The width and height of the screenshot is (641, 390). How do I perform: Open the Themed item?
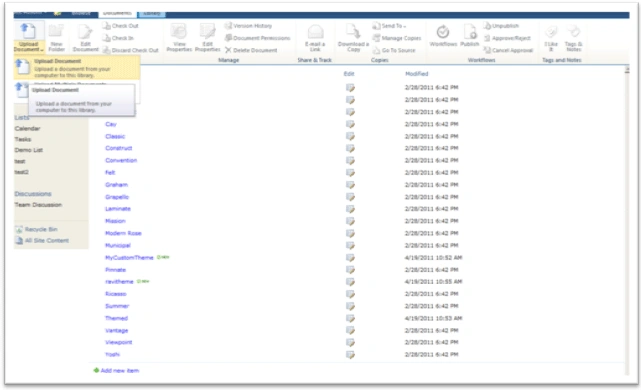pos(117,319)
